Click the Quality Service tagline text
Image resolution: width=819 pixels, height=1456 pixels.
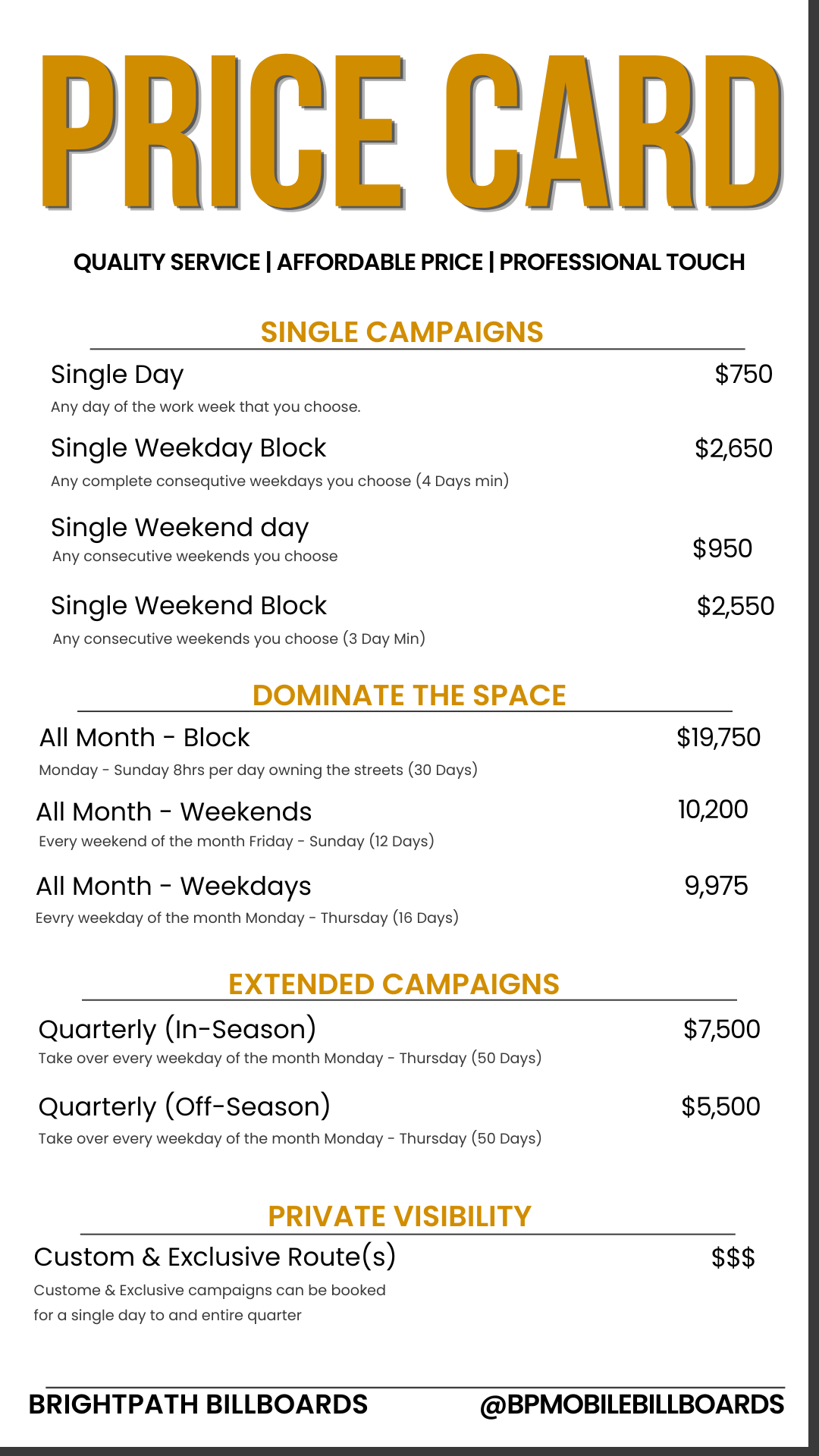[x=409, y=262]
